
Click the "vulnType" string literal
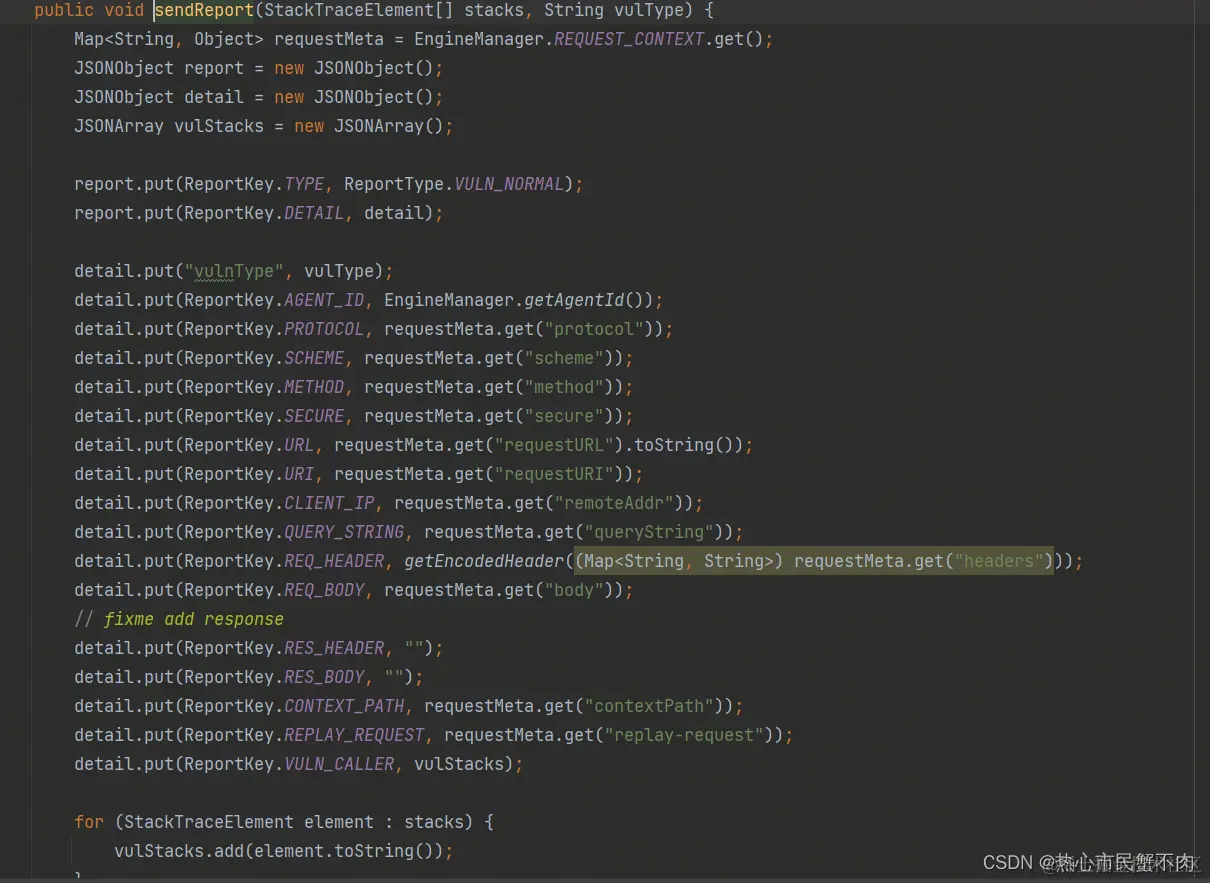click(234, 271)
